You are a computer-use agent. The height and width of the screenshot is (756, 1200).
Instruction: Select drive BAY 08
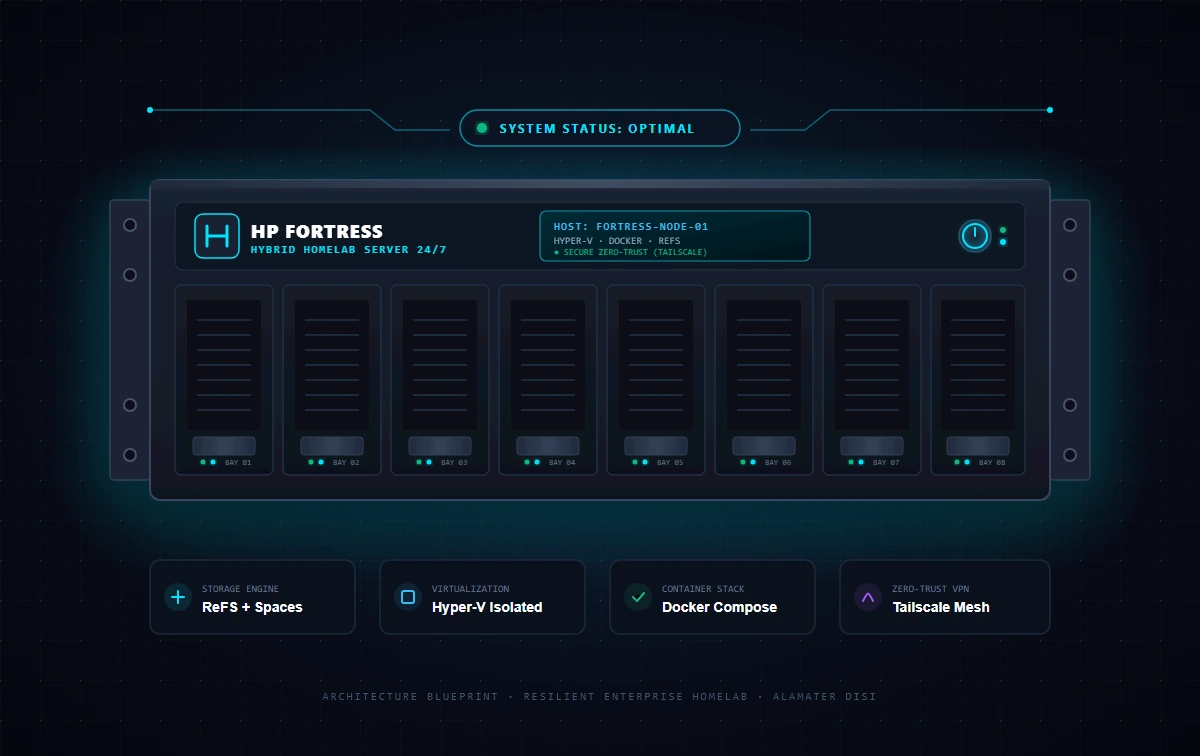(978, 380)
